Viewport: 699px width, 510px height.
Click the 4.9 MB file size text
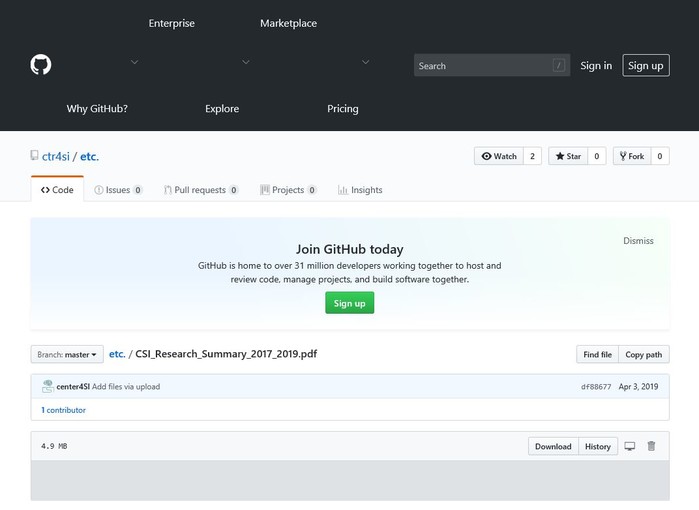[x=54, y=446]
